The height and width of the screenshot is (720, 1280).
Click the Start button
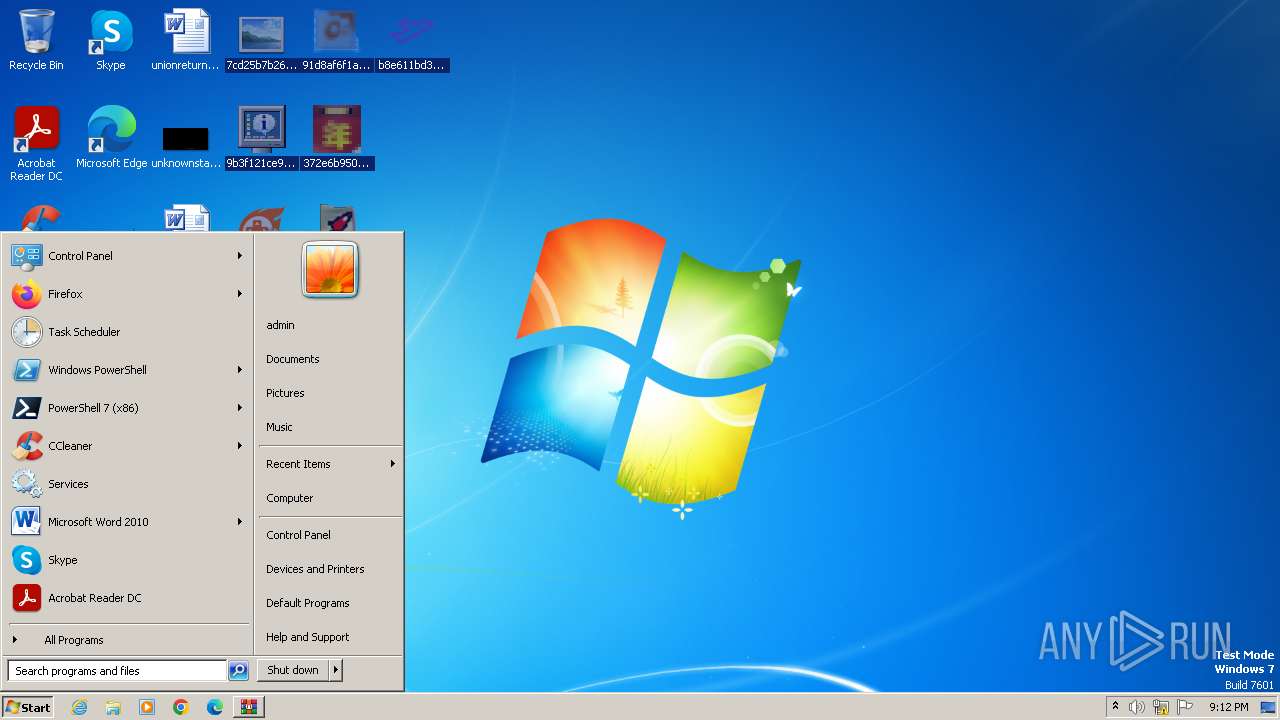[28, 707]
